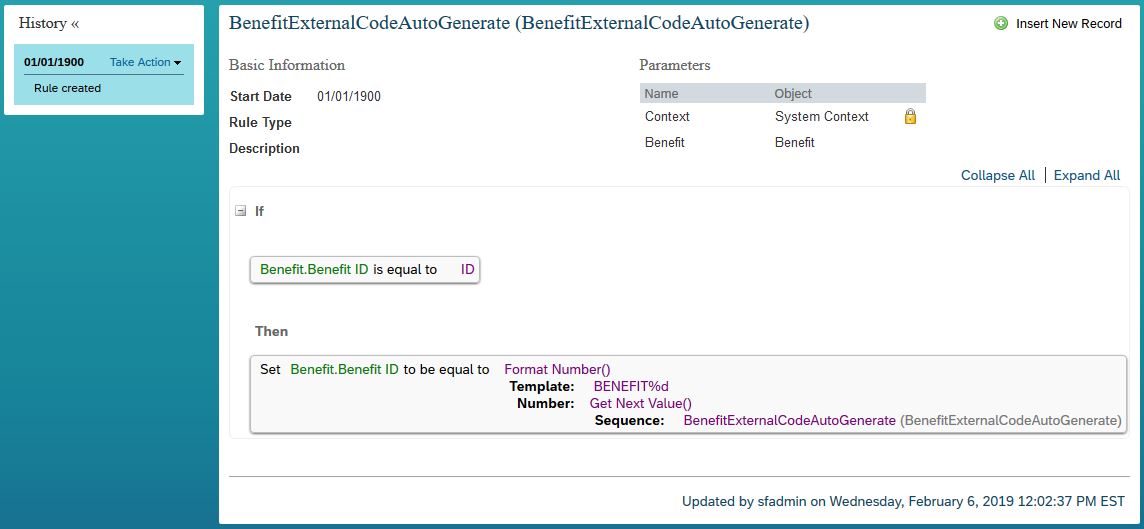Viewport: 1144px width, 529px height.
Task: Click the Benefit parameter row
Action: pyautogui.click(x=783, y=142)
